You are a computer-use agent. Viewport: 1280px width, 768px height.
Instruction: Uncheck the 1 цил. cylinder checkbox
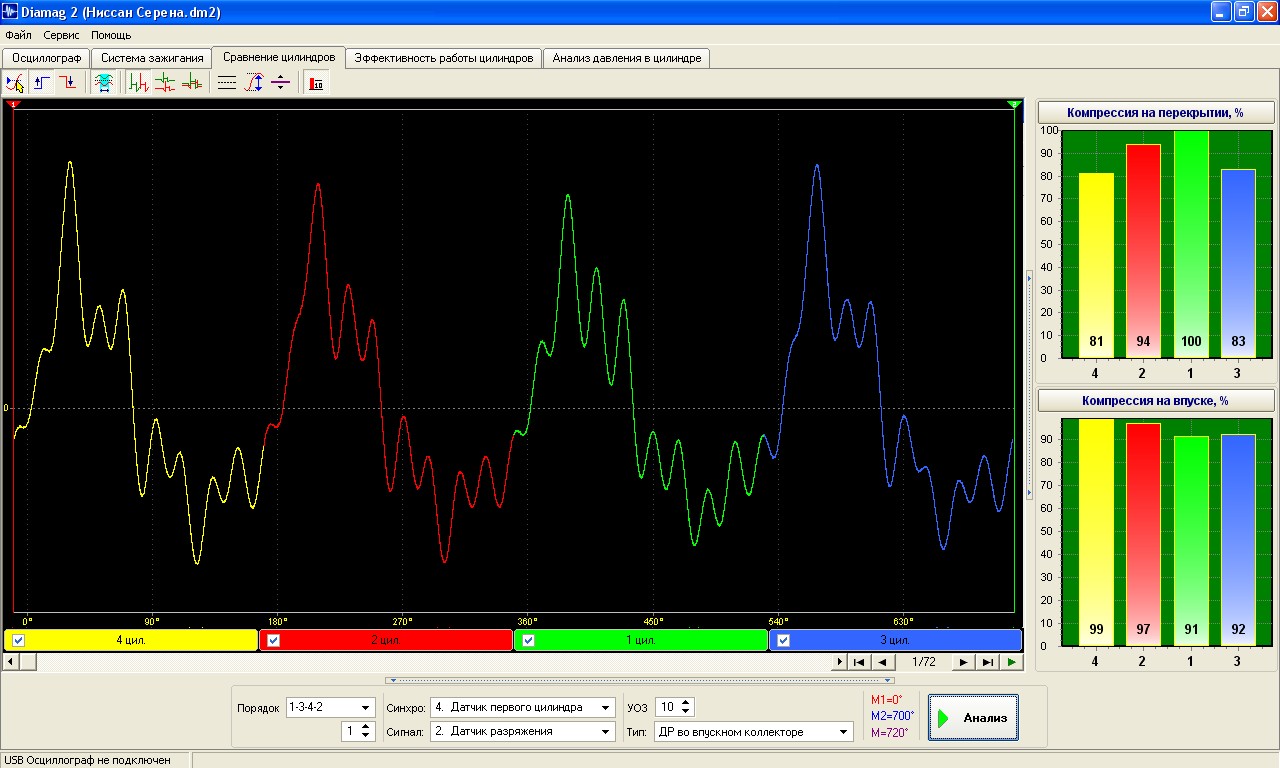pos(529,641)
